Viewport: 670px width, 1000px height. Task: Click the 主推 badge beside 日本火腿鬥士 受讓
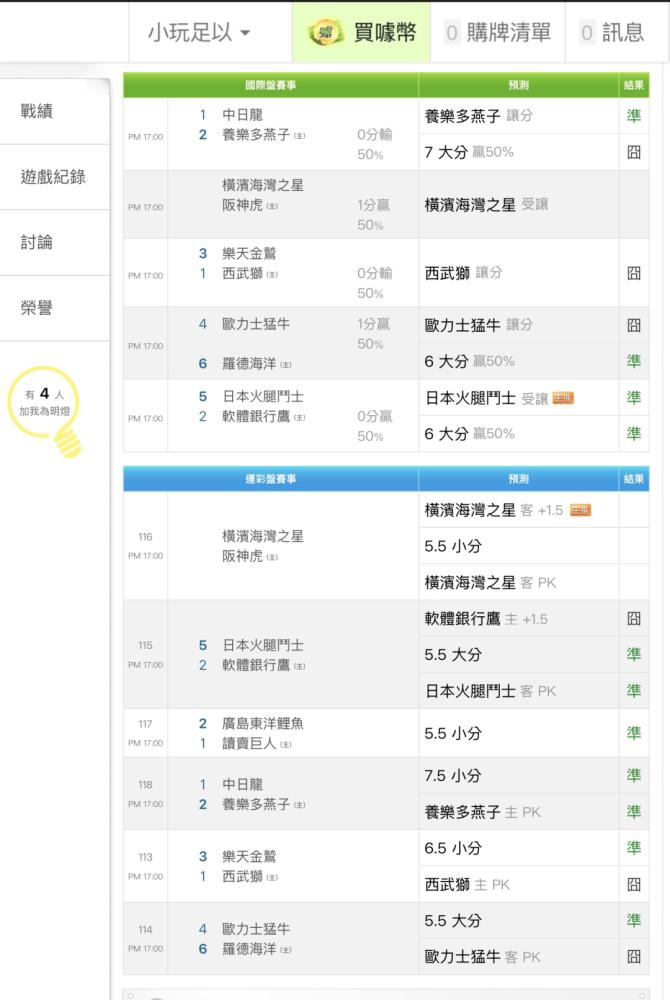pos(563,399)
